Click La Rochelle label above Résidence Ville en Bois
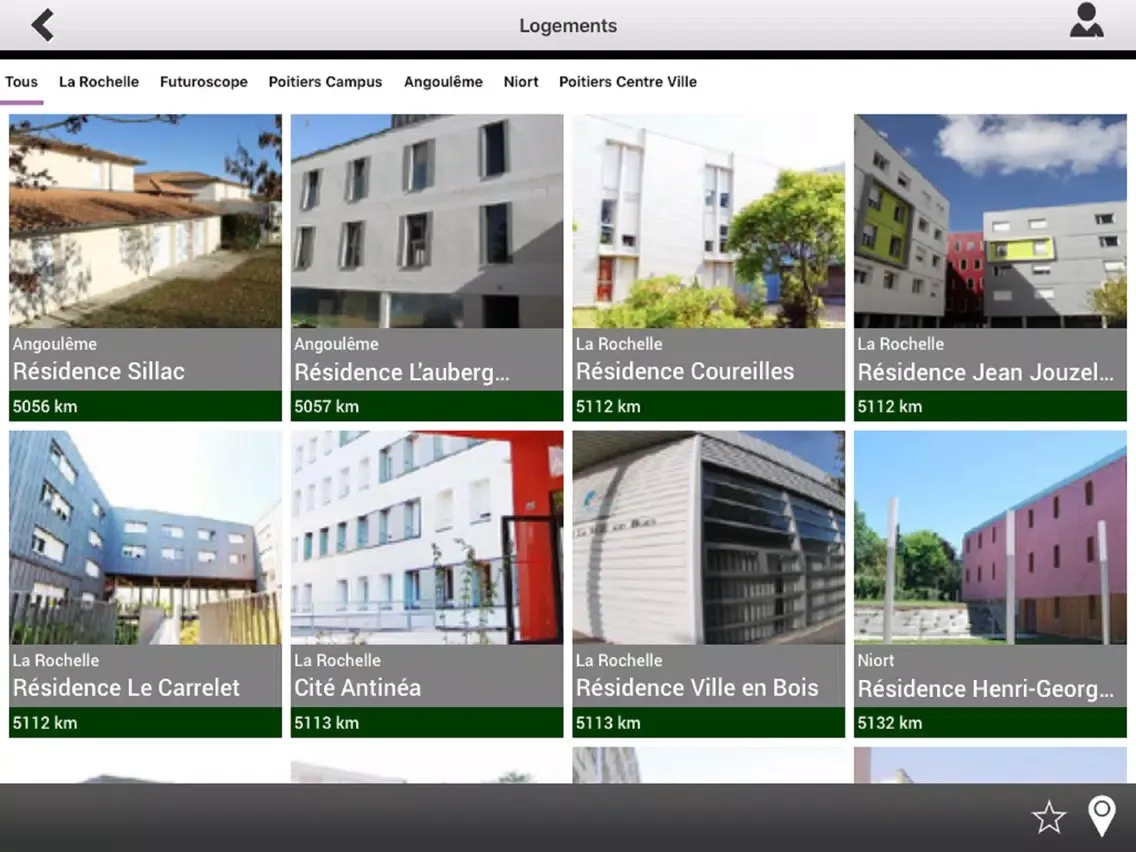Viewport: 1136px width, 852px height. (x=619, y=660)
